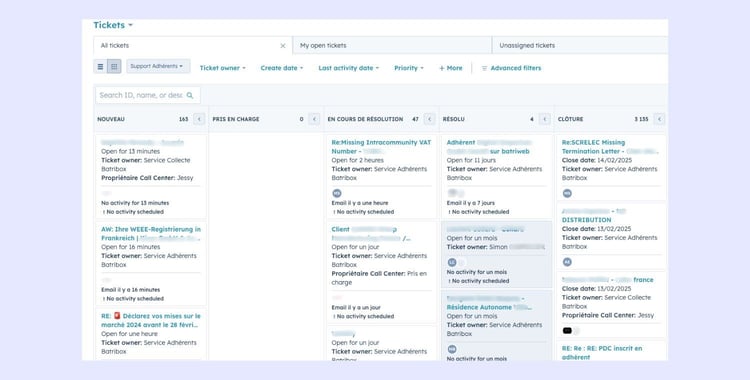750x380 pixels.
Task: Select the All tickets tab
Action: point(193,45)
